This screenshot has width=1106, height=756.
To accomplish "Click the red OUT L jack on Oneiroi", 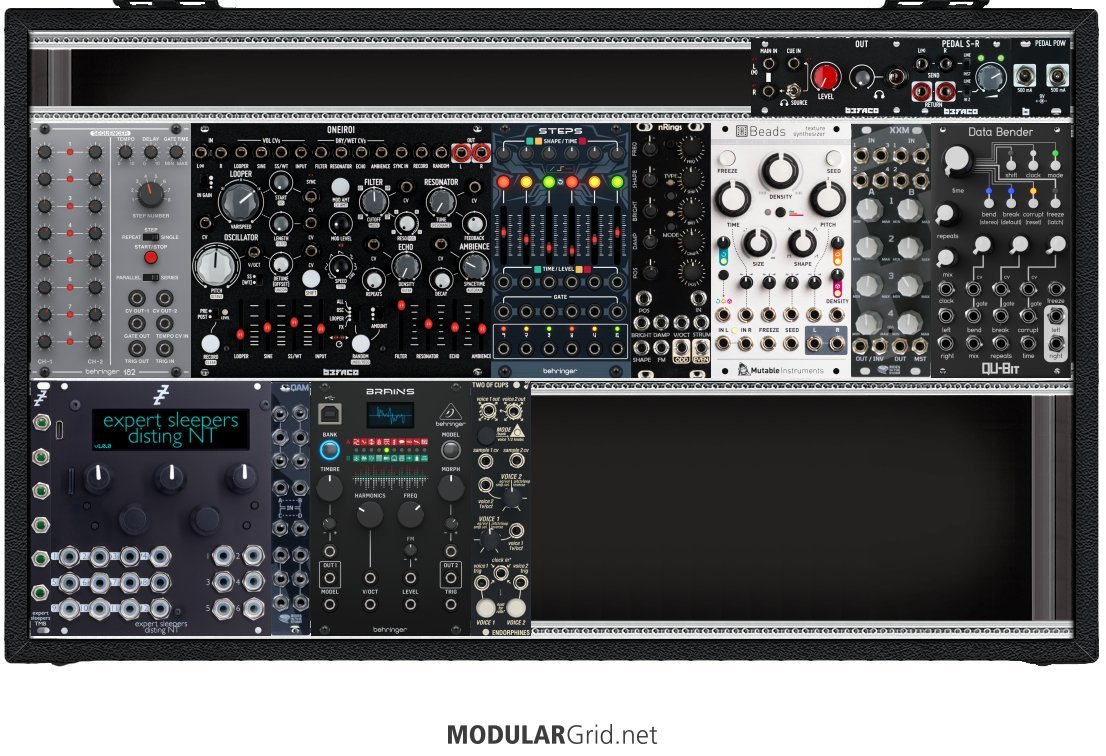I will pos(462,152).
